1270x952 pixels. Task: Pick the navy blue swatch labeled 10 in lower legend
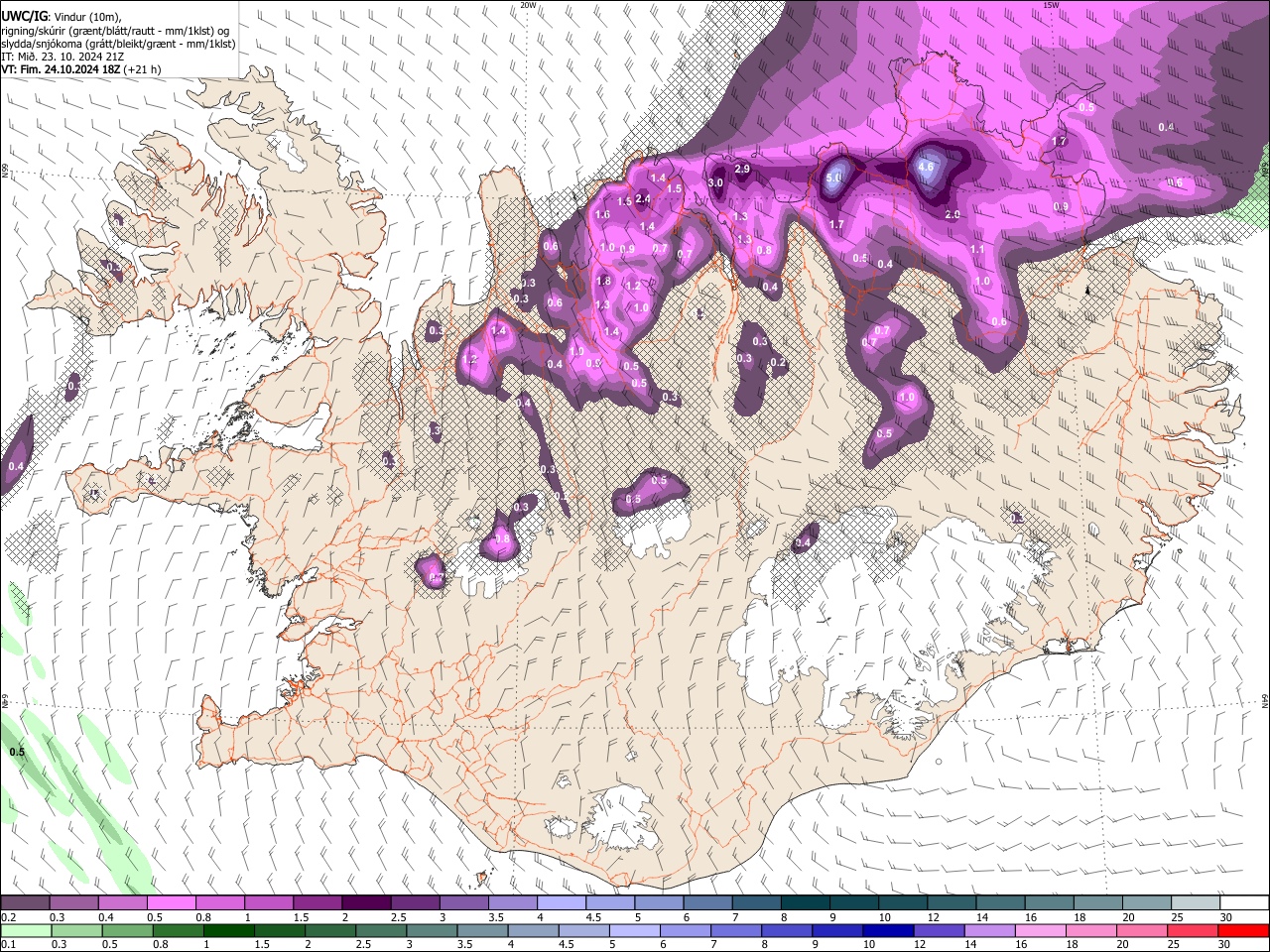pos(889,930)
